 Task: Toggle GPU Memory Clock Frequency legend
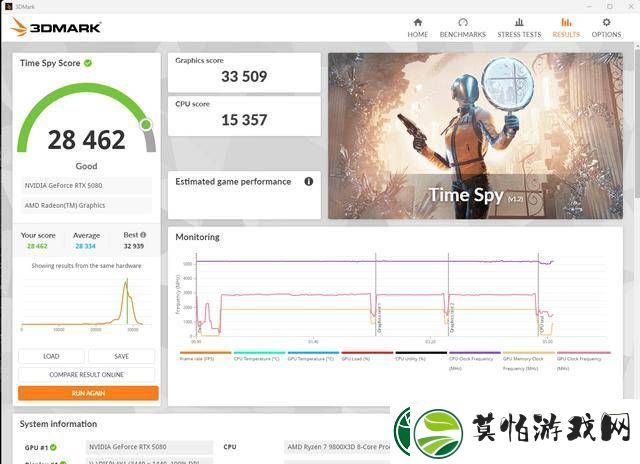pos(528,361)
